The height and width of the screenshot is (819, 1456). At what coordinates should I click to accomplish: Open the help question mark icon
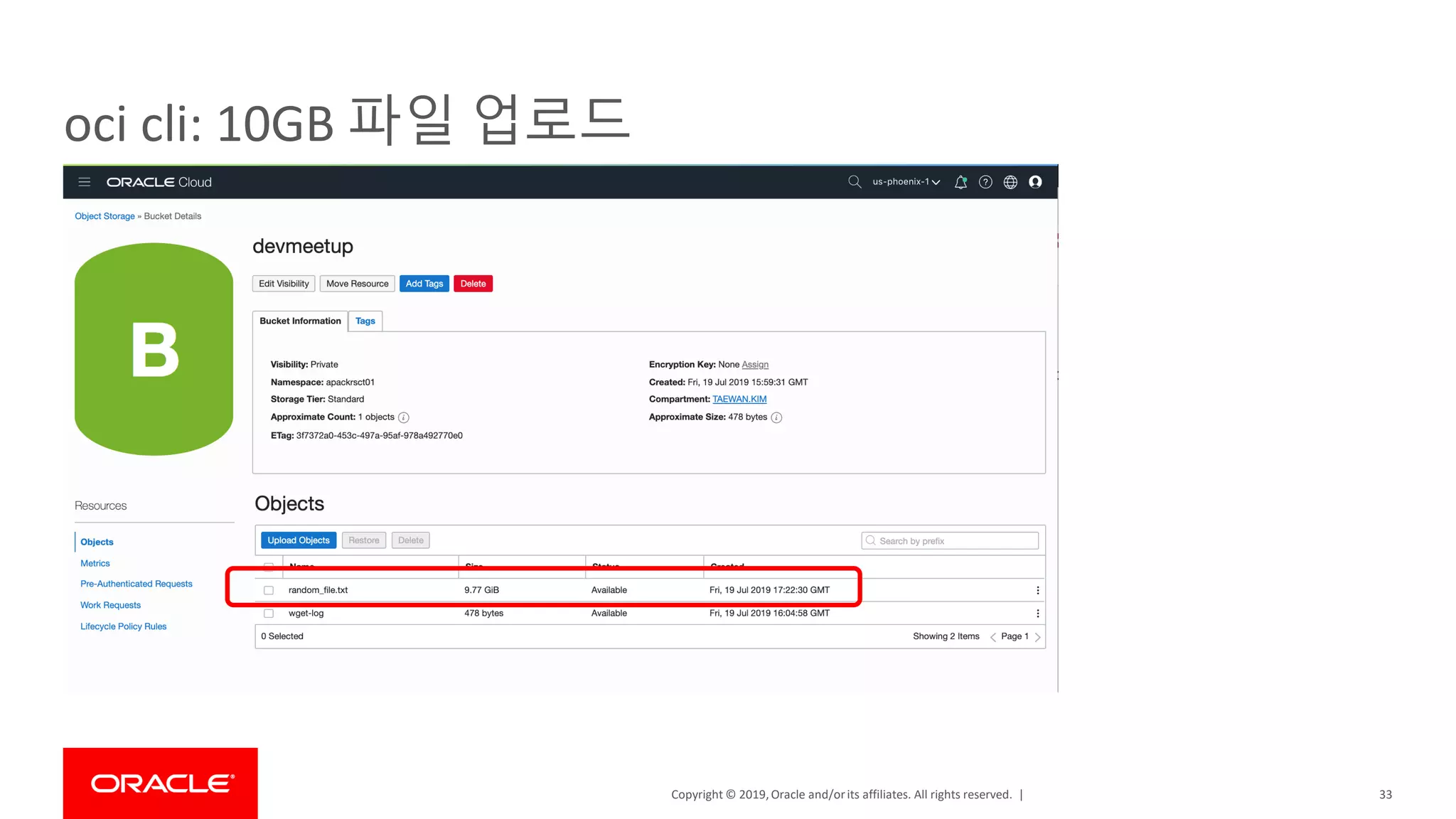[x=985, y=182]
